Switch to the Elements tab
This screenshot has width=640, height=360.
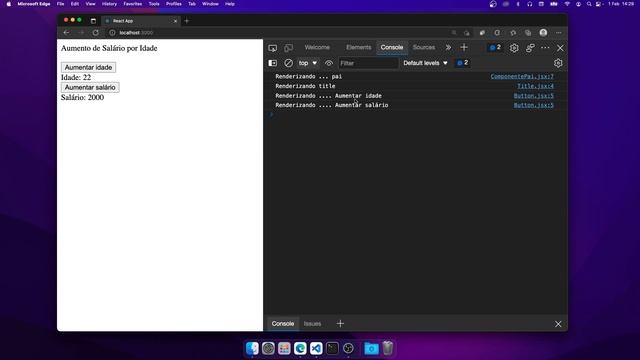(359, 47)
